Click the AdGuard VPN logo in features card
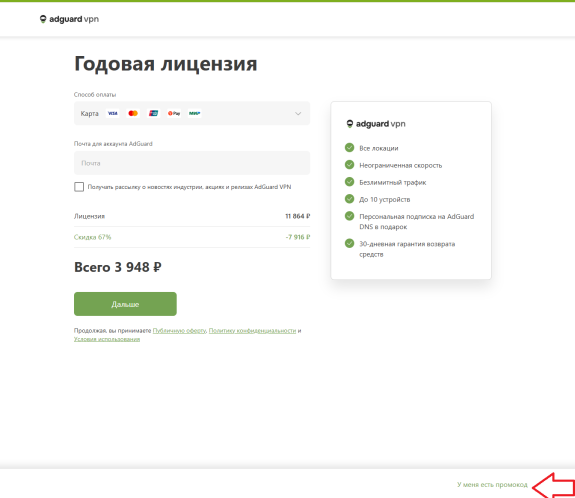This screenshot has height=498, width=575. pos(376,124)
